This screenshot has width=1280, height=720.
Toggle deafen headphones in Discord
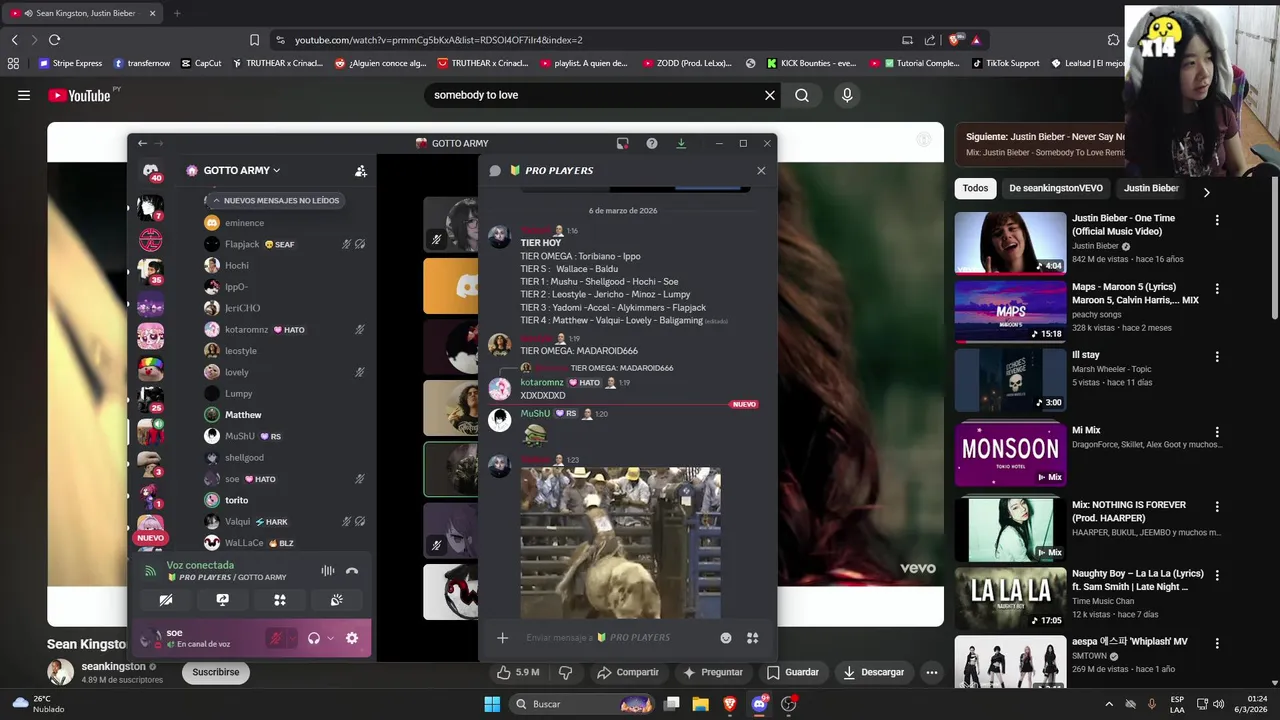[x=314, y=638]
